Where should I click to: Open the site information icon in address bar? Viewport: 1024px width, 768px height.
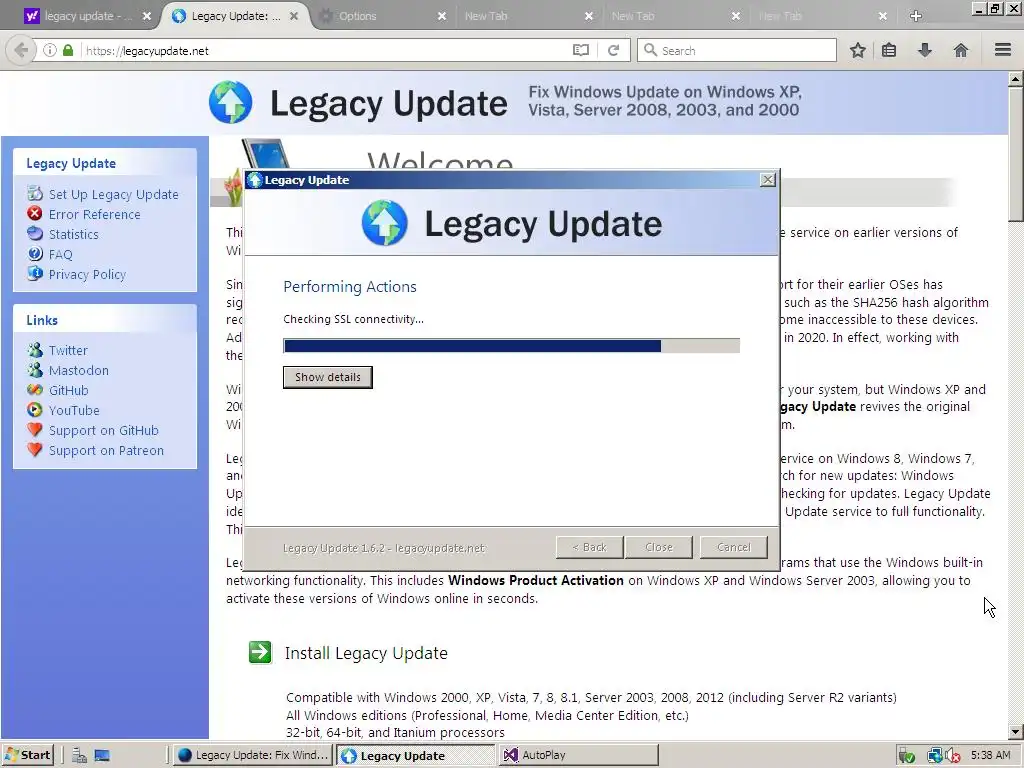[50, 50]
